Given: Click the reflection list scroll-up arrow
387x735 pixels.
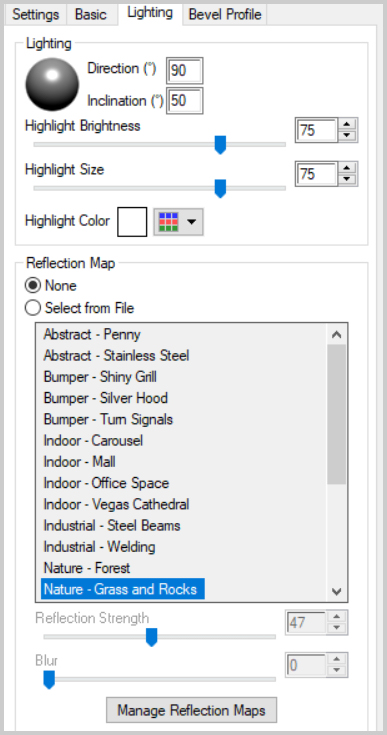Looking at the screenshot, I should point(336,334).
